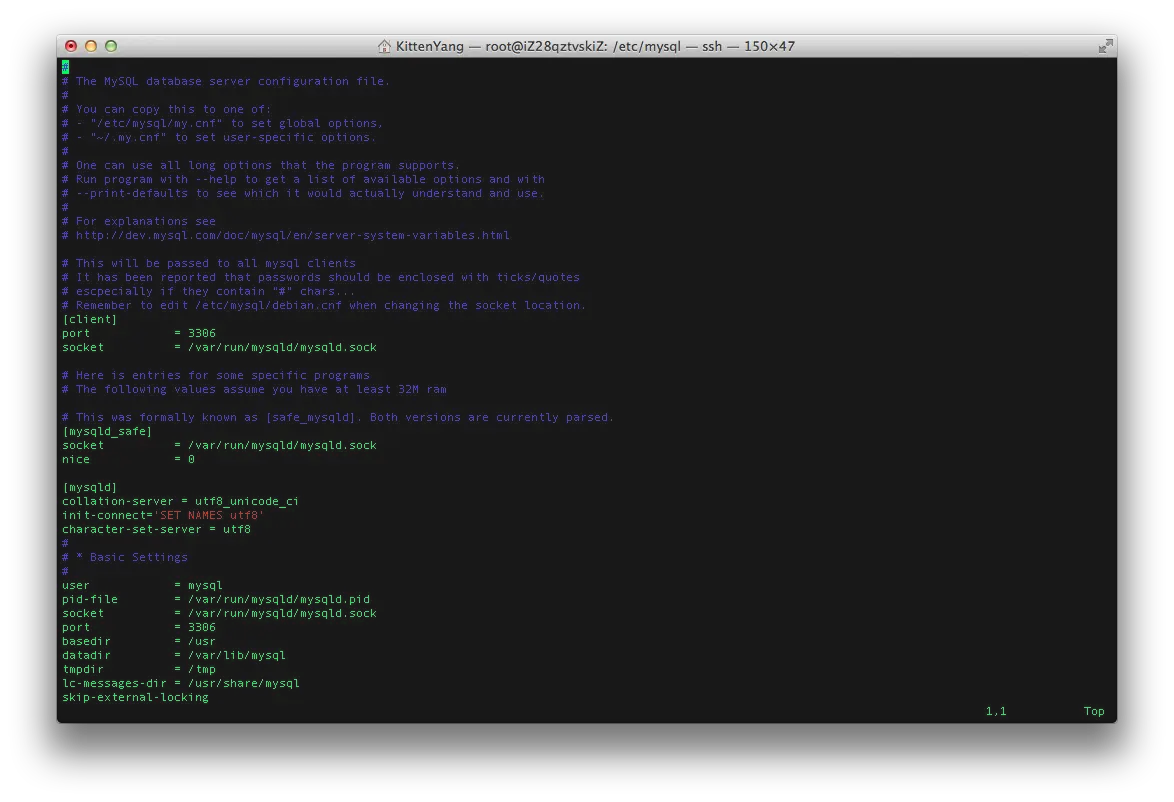Click 'This will be passed to all mysql clients'
The height and width of the screenshot is (802, 1174).
(x=209, y=264)
